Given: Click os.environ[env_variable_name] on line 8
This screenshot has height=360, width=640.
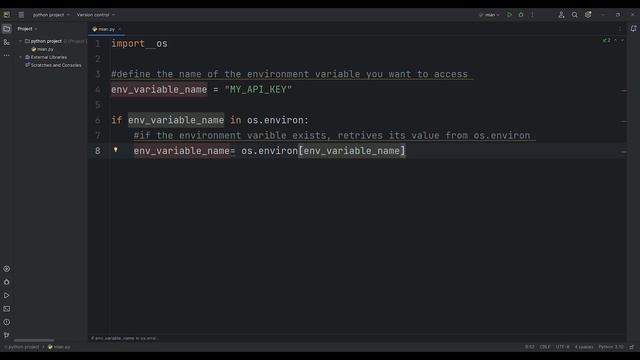Looking at the screenshot, I should pyautogui.click(x=323, y=151).
